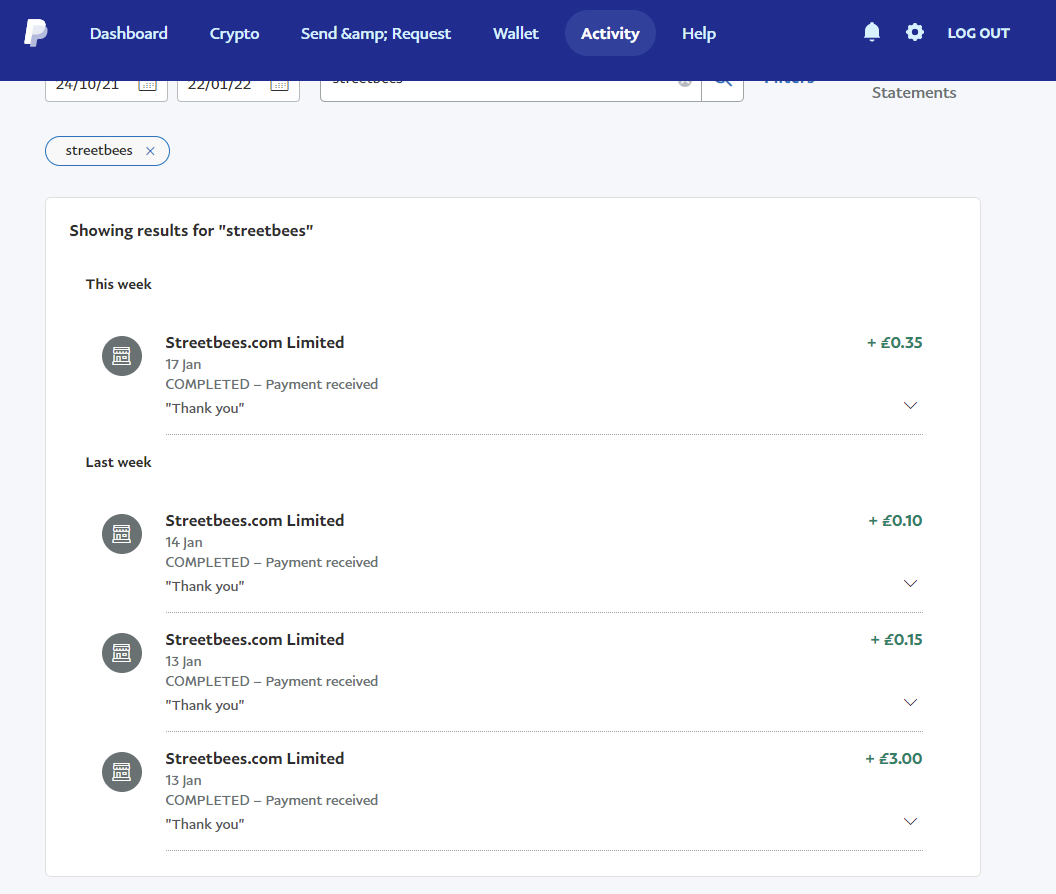
Task: Clear the search field text
Action: click(x=685, y=84)
